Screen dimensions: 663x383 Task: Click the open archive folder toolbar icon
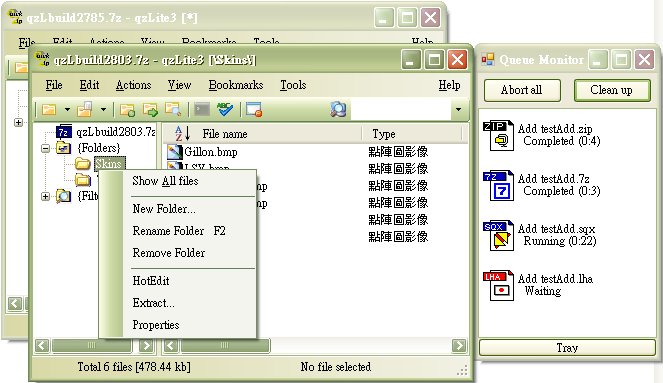tap(49, 110)
